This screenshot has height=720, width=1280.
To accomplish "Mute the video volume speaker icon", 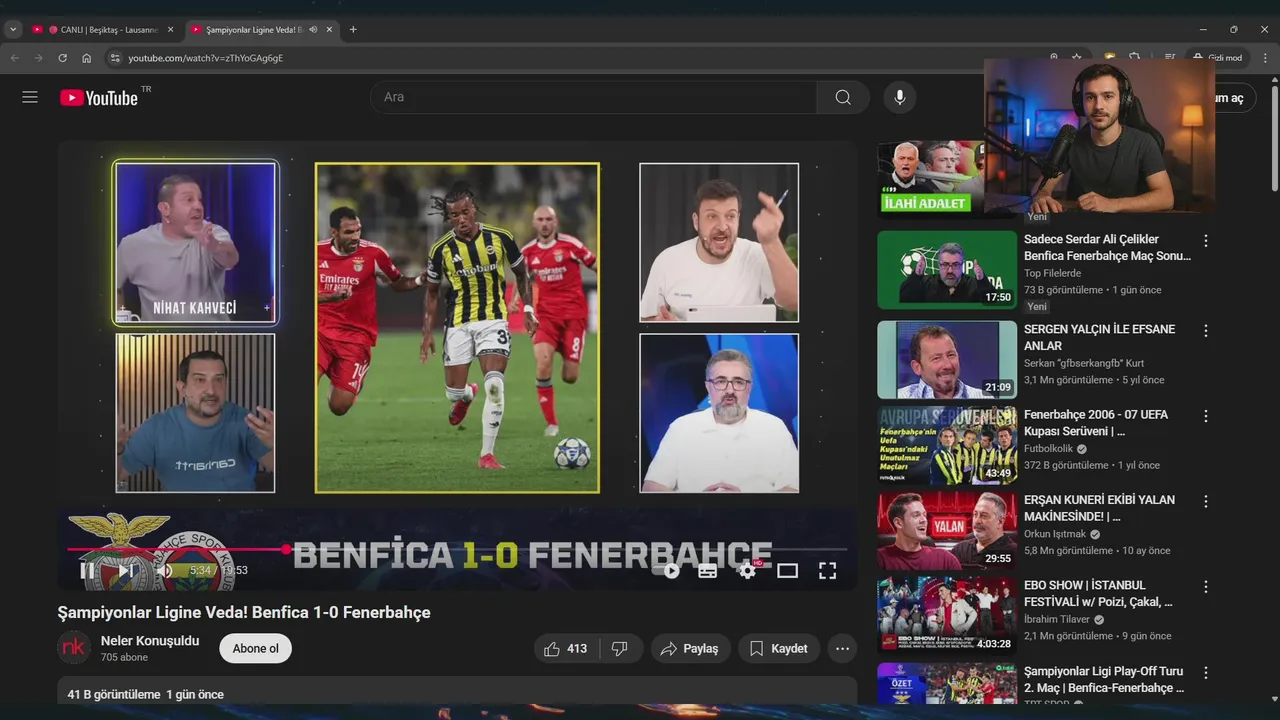I will click(x=165, y=571).
